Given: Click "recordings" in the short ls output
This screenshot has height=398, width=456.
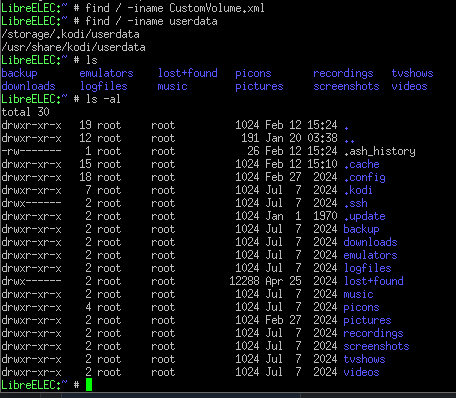Looking at the screenshot, I should [x=343, y=73].
